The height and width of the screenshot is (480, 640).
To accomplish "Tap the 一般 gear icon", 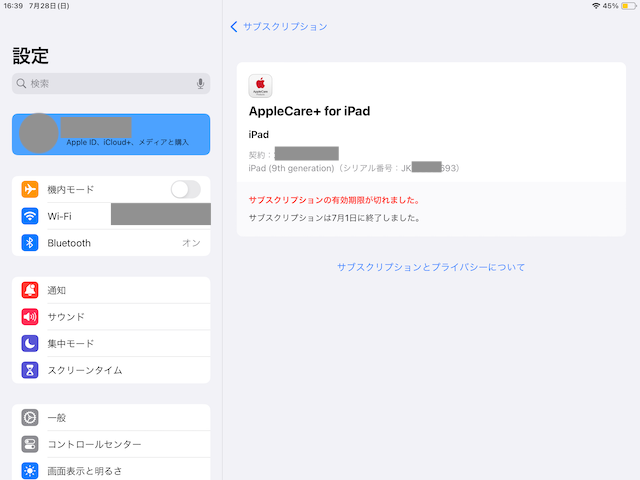I will 30,417.
